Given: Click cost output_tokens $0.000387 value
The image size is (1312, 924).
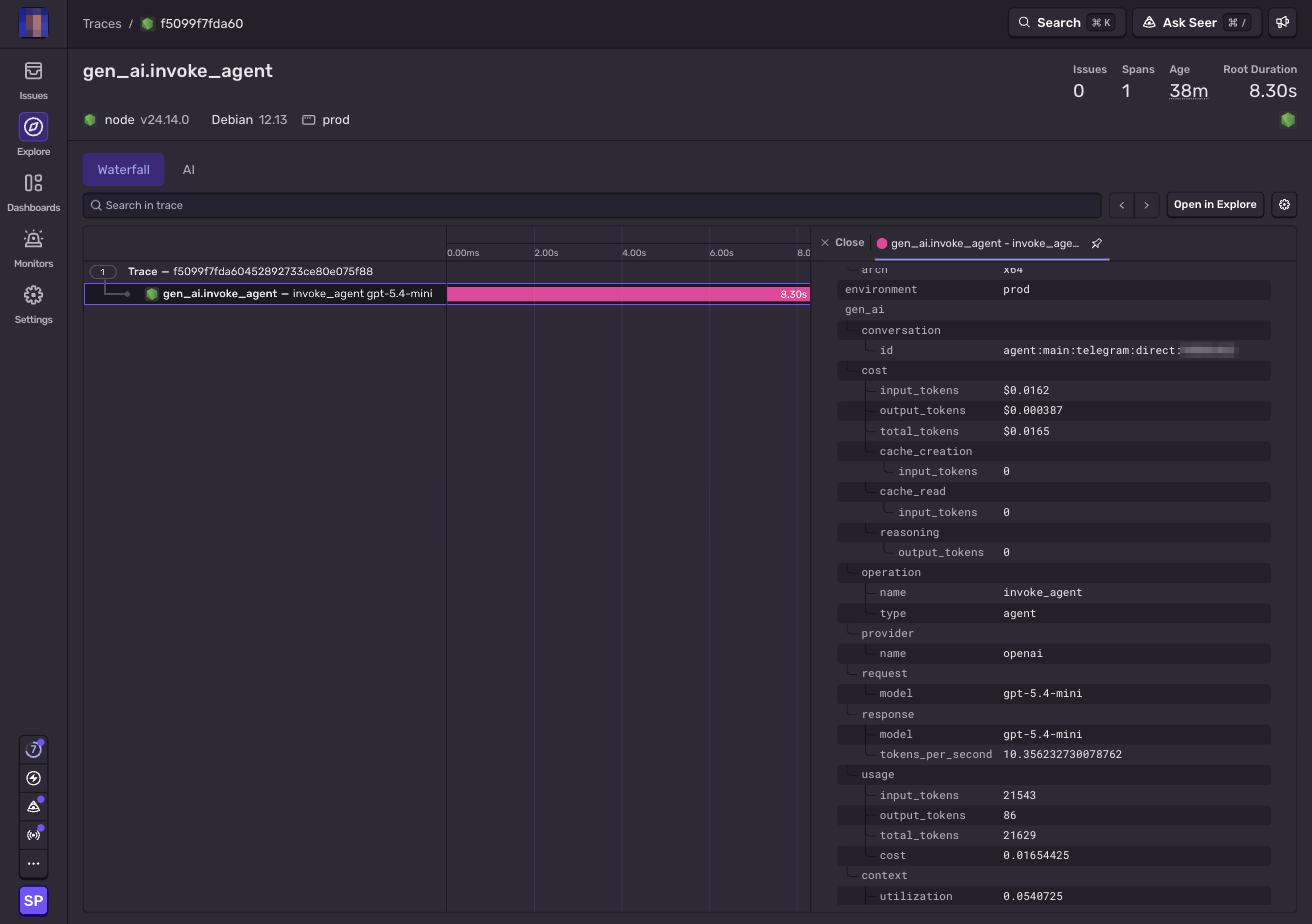Looking at the screenshot, I should pos(1033,410).
